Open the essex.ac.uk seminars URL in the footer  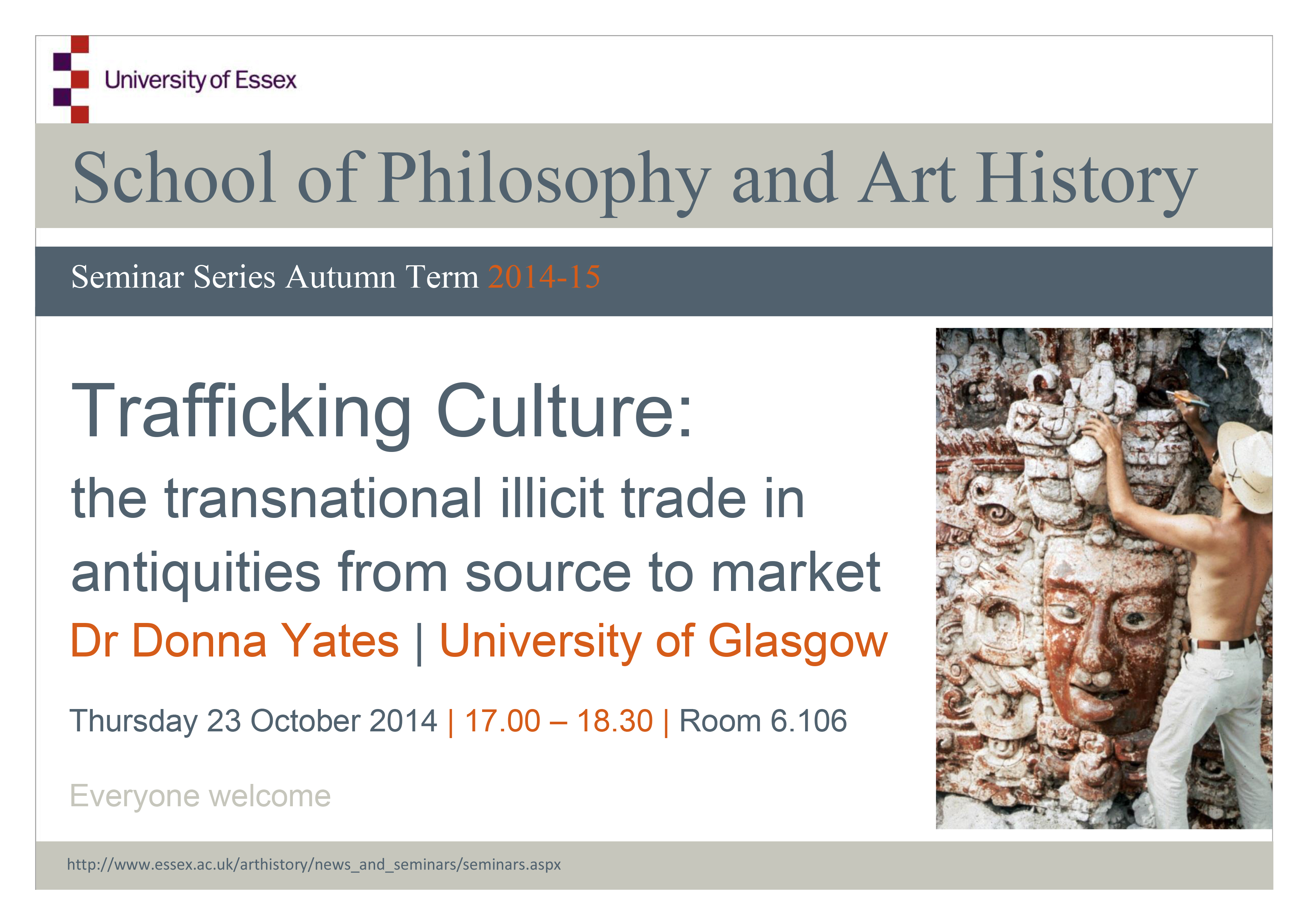coord(314,865)
